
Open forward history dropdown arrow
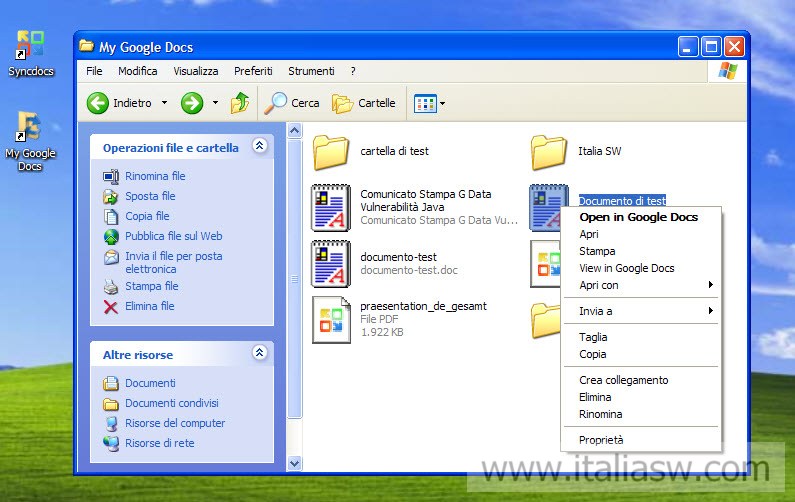tap(215, 103)
